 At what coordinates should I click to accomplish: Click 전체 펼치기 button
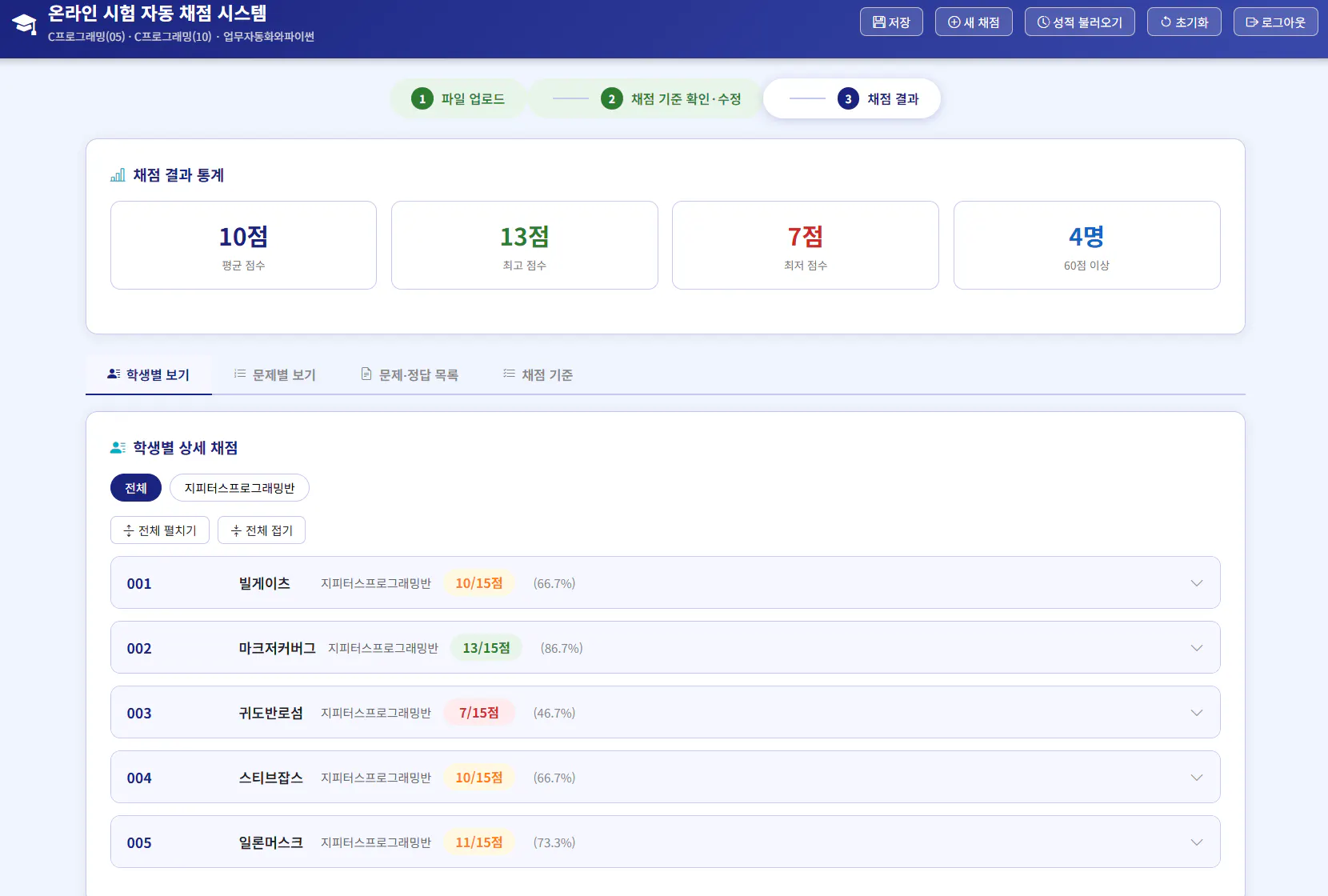[x=160, y=530]
